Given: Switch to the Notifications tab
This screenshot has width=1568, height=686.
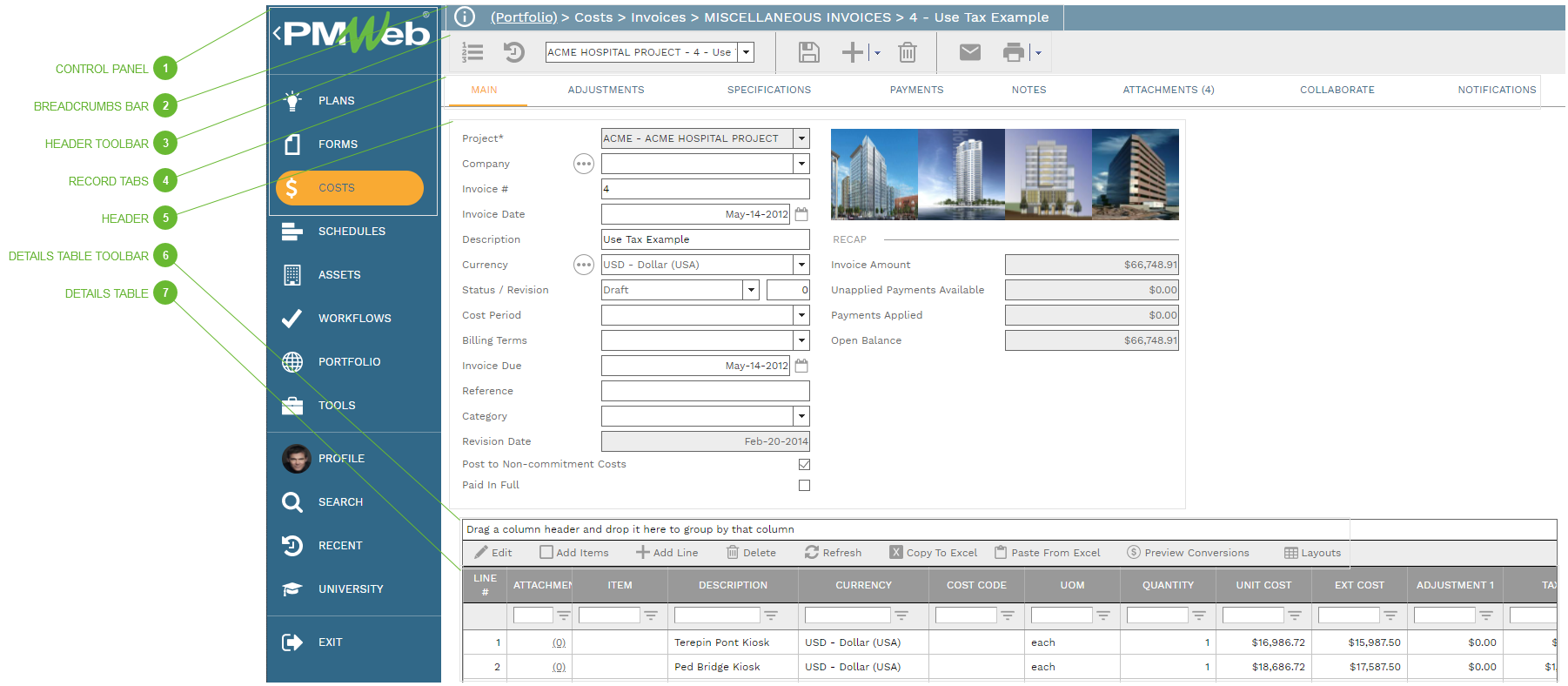Looking at the screenshot, I should click(1497, 90).
